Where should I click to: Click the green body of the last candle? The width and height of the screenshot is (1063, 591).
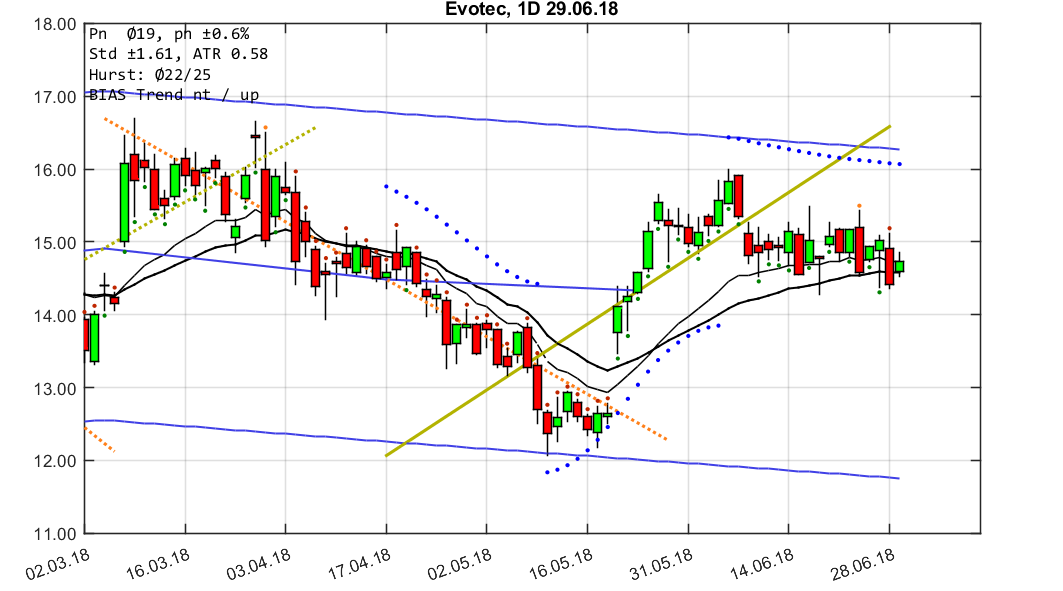pos(898,265)
